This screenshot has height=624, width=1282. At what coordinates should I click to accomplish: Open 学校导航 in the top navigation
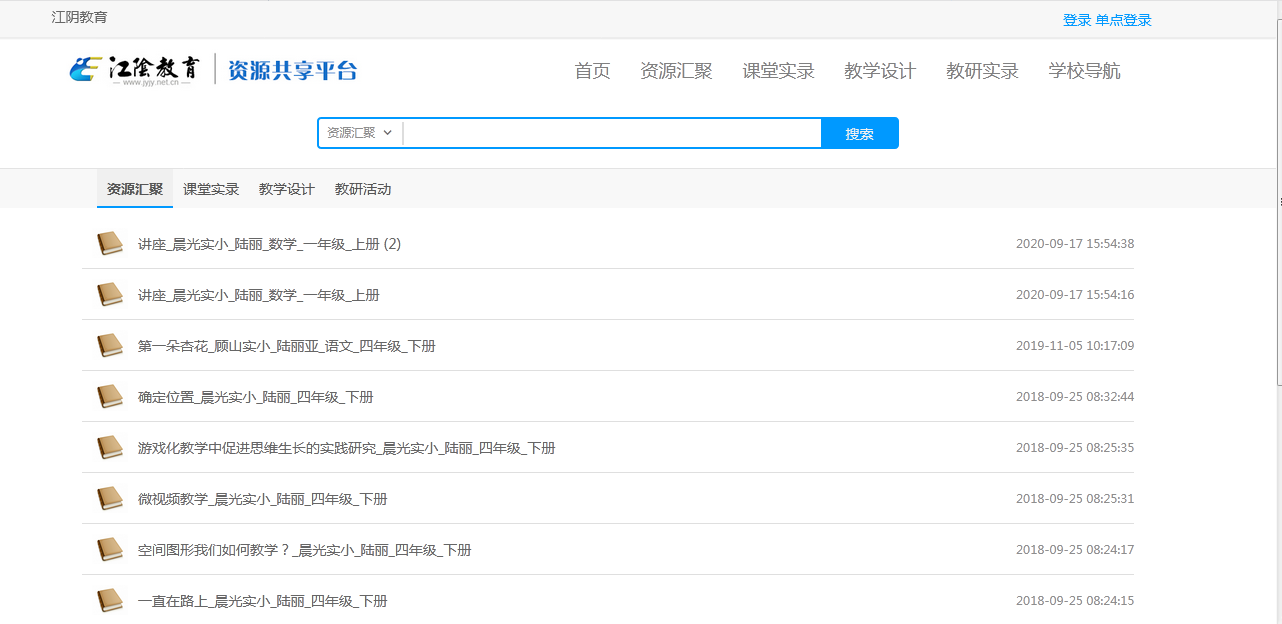click(1084, 71)
